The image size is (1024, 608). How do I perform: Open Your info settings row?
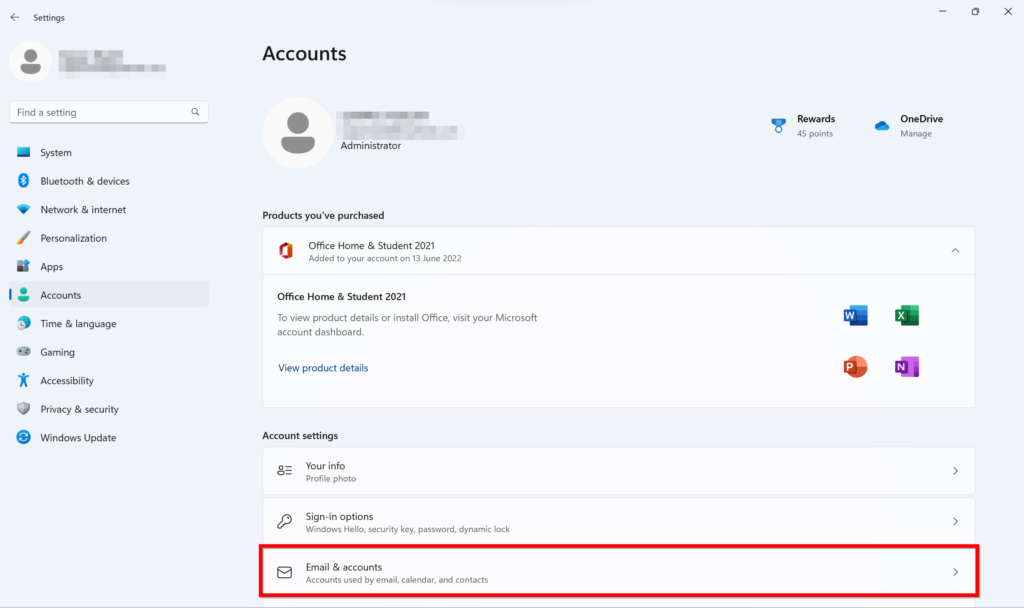pos(618,471)
